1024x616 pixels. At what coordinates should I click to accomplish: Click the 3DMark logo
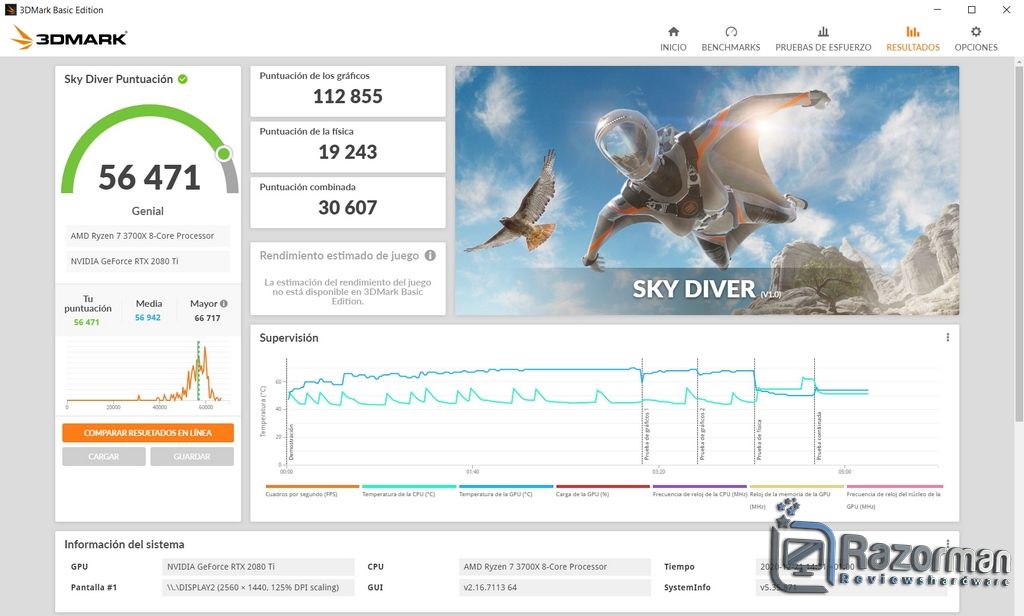tap(69, 38)
